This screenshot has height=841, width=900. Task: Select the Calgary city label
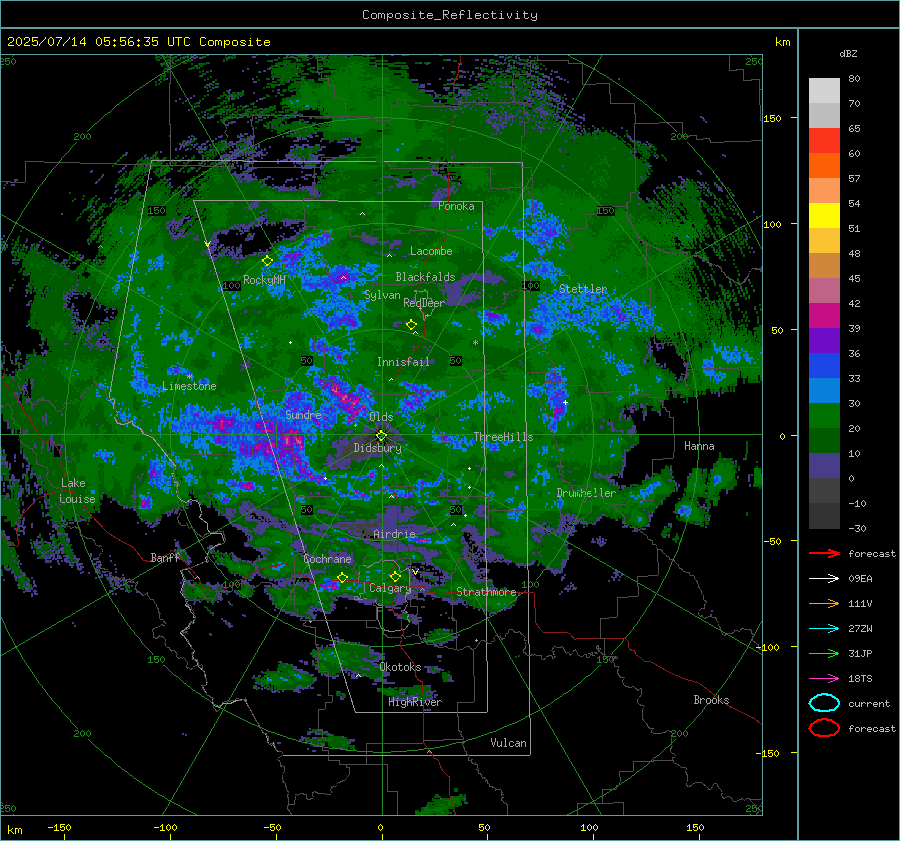[390, 588]
